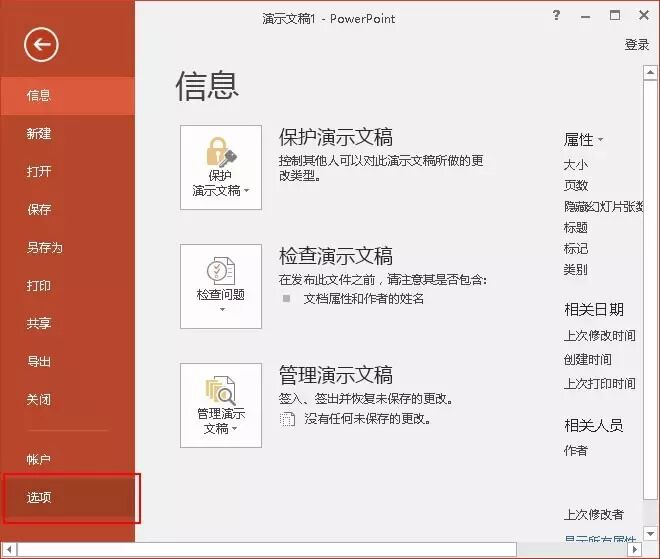Click the vertical scrollbar thumb
660x559 pixels.
point(650,290)
